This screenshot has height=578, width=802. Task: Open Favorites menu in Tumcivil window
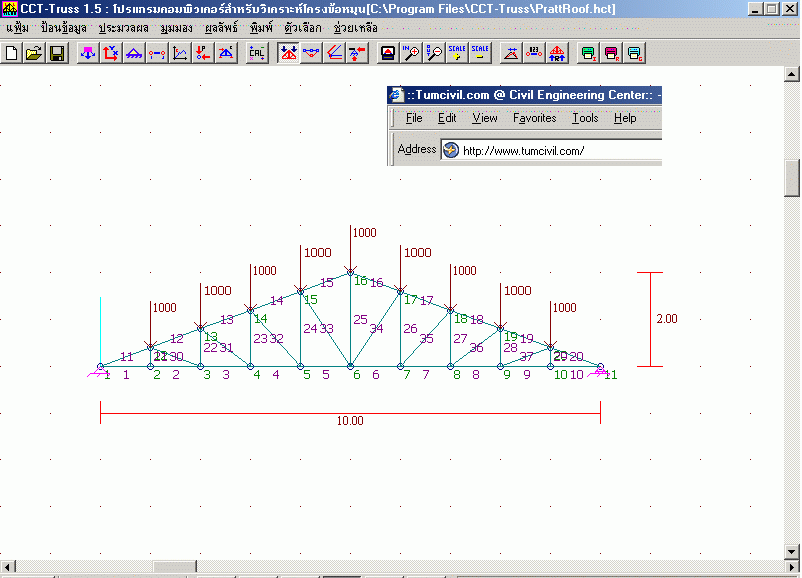(534, 118)
